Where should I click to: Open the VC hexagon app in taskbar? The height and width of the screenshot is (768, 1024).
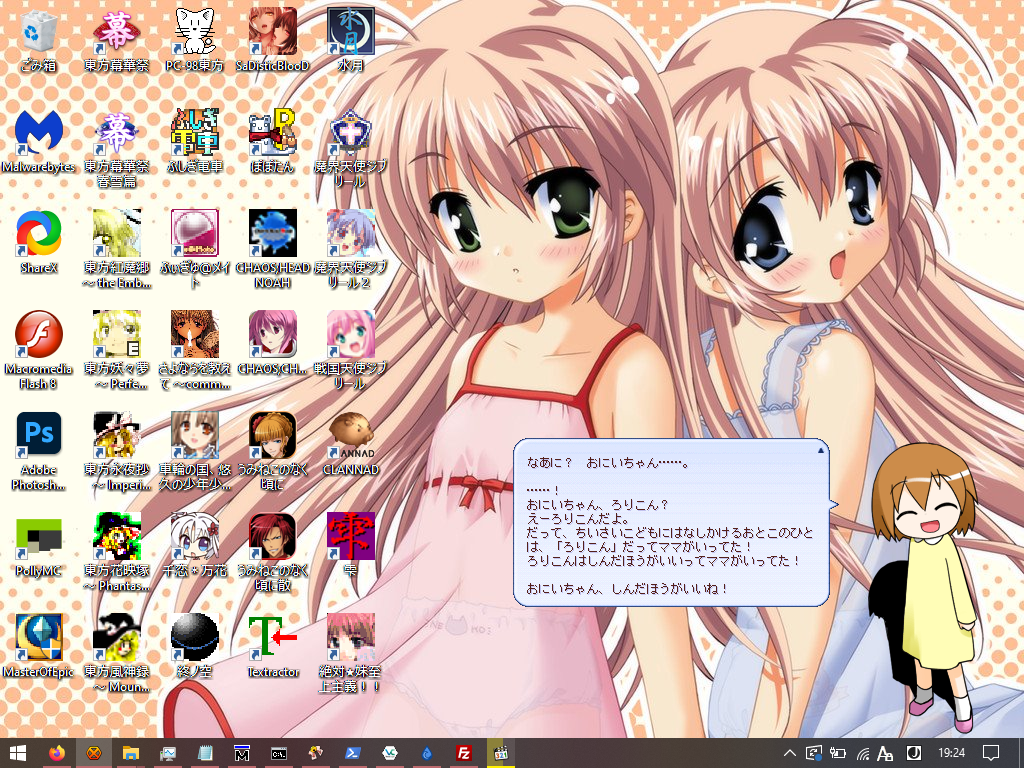(x=390, y=753)
